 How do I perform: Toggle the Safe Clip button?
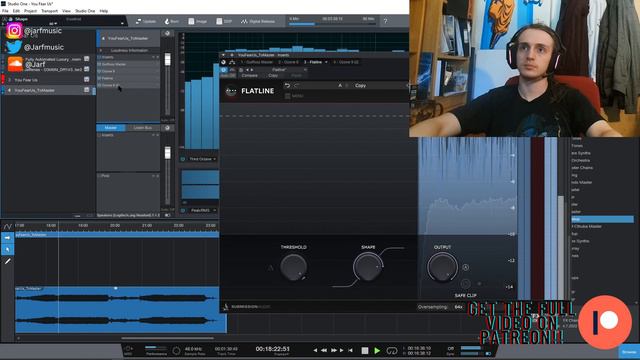click(x=465, y=284)
